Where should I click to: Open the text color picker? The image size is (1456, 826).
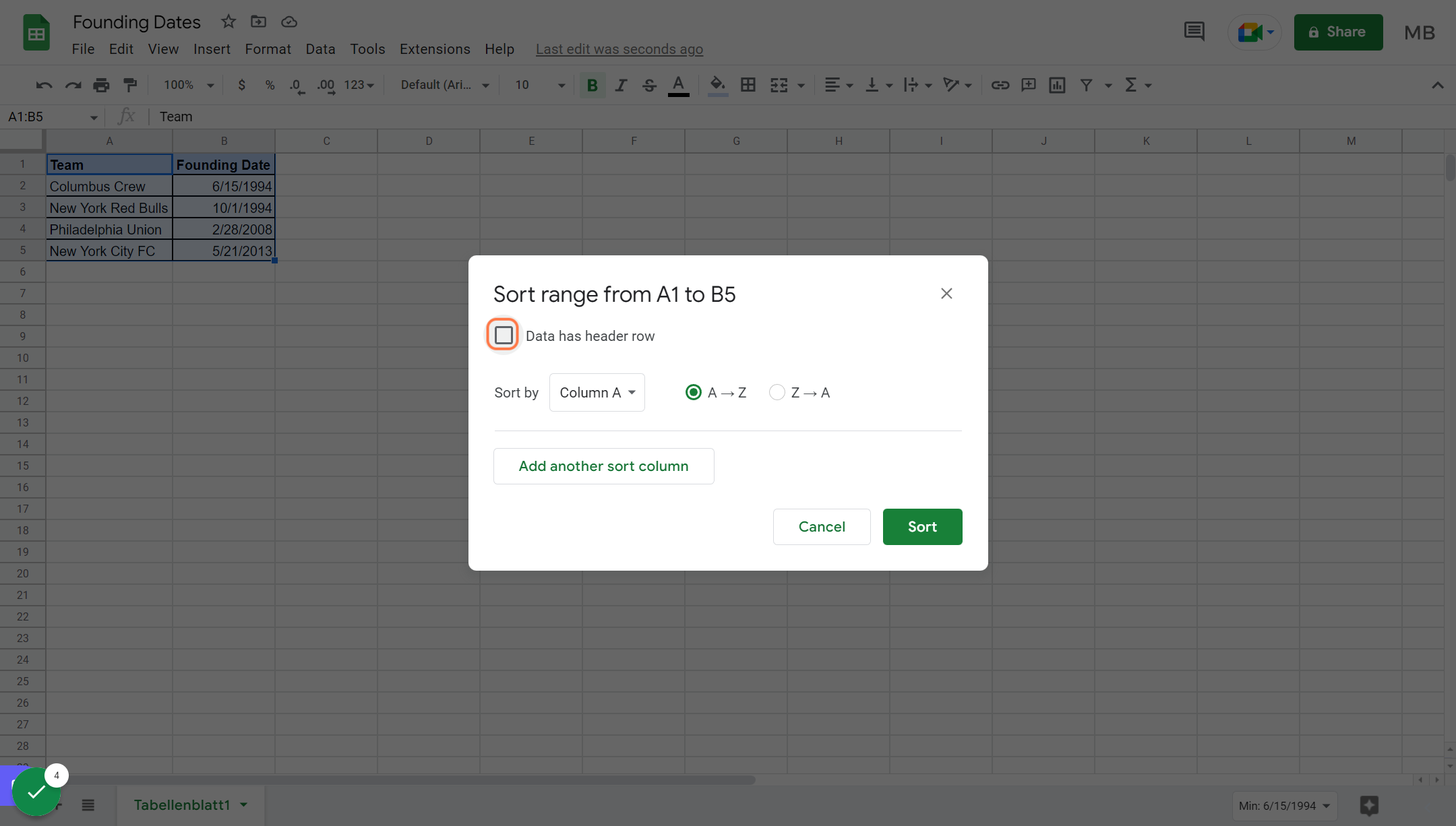pyautogui.click(x=678, y=85)
